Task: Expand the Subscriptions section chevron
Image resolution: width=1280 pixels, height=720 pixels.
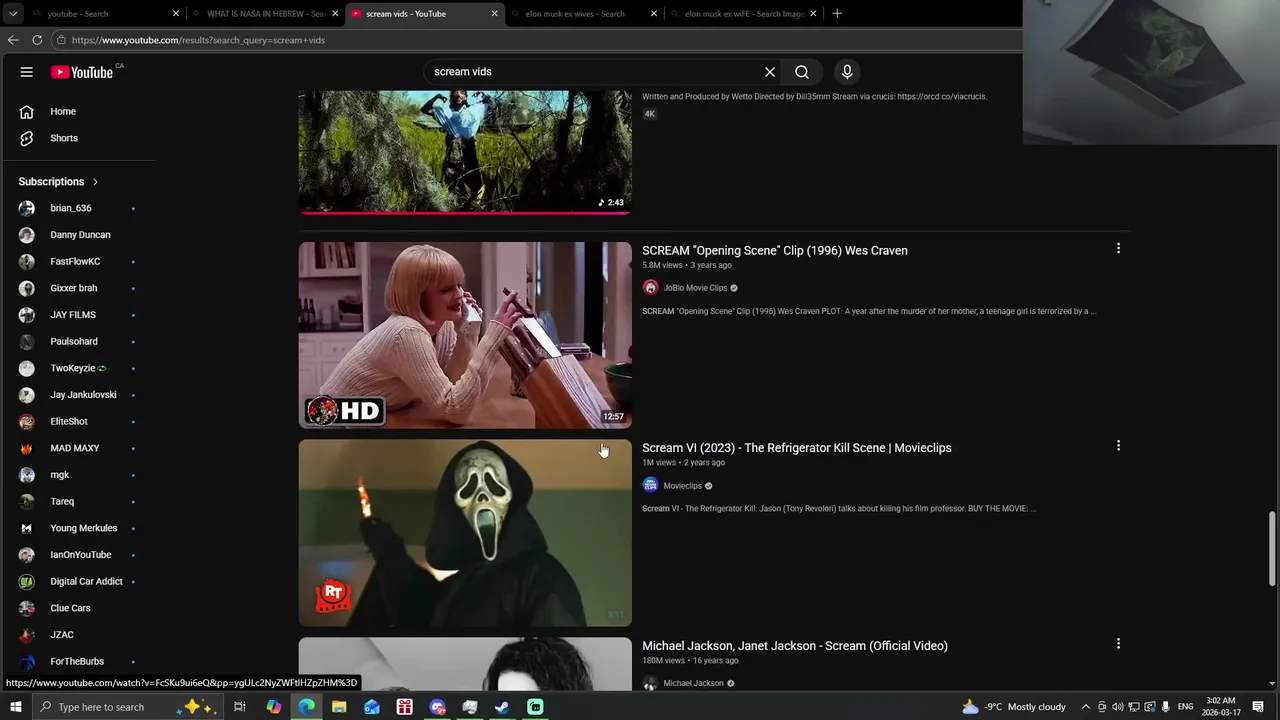Action: 95,182
